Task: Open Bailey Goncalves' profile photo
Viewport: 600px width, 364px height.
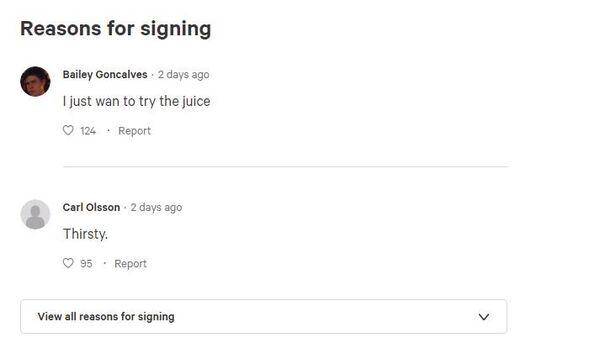Action: point(35,82)
